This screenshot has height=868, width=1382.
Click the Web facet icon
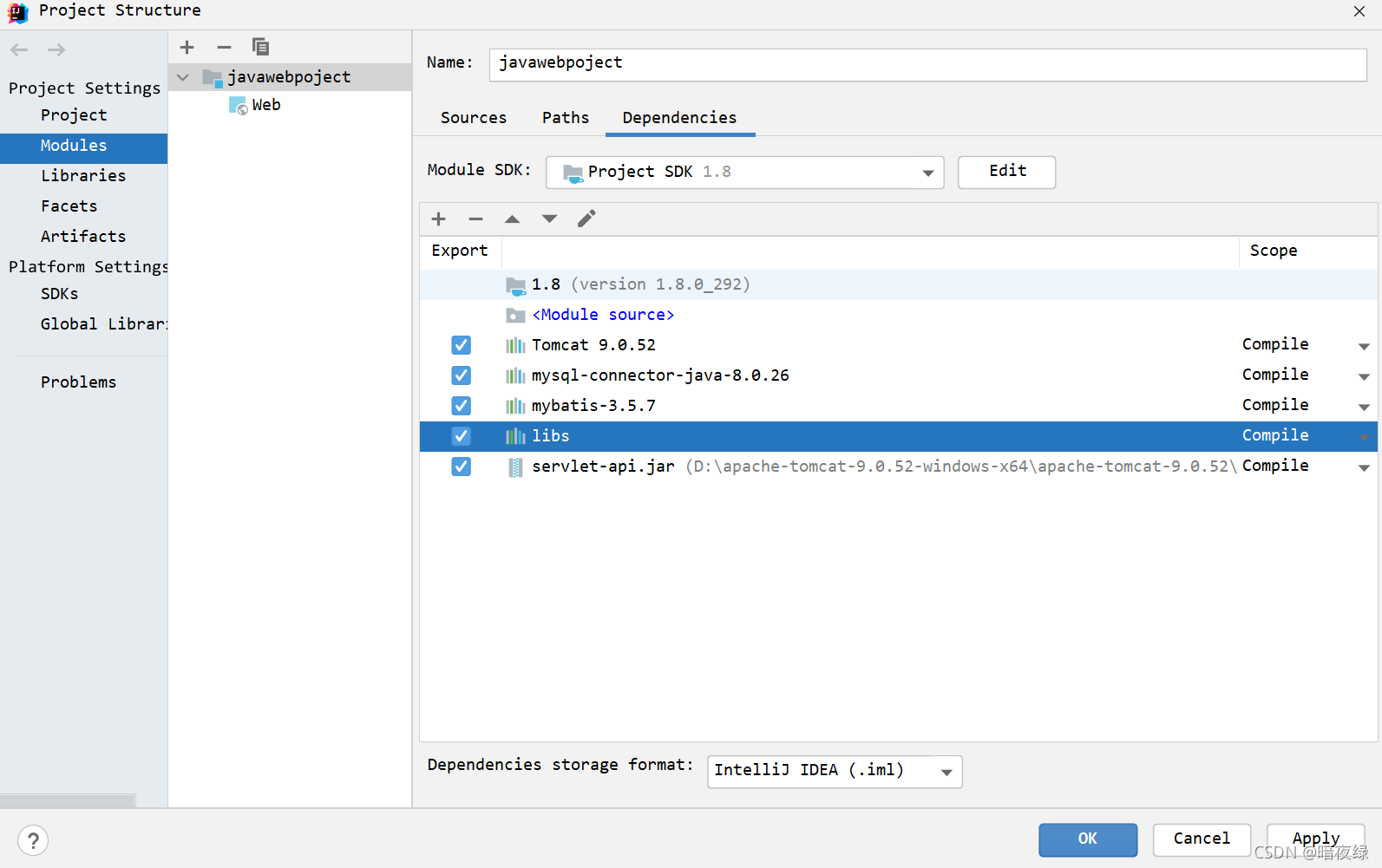tap(238, 106)
